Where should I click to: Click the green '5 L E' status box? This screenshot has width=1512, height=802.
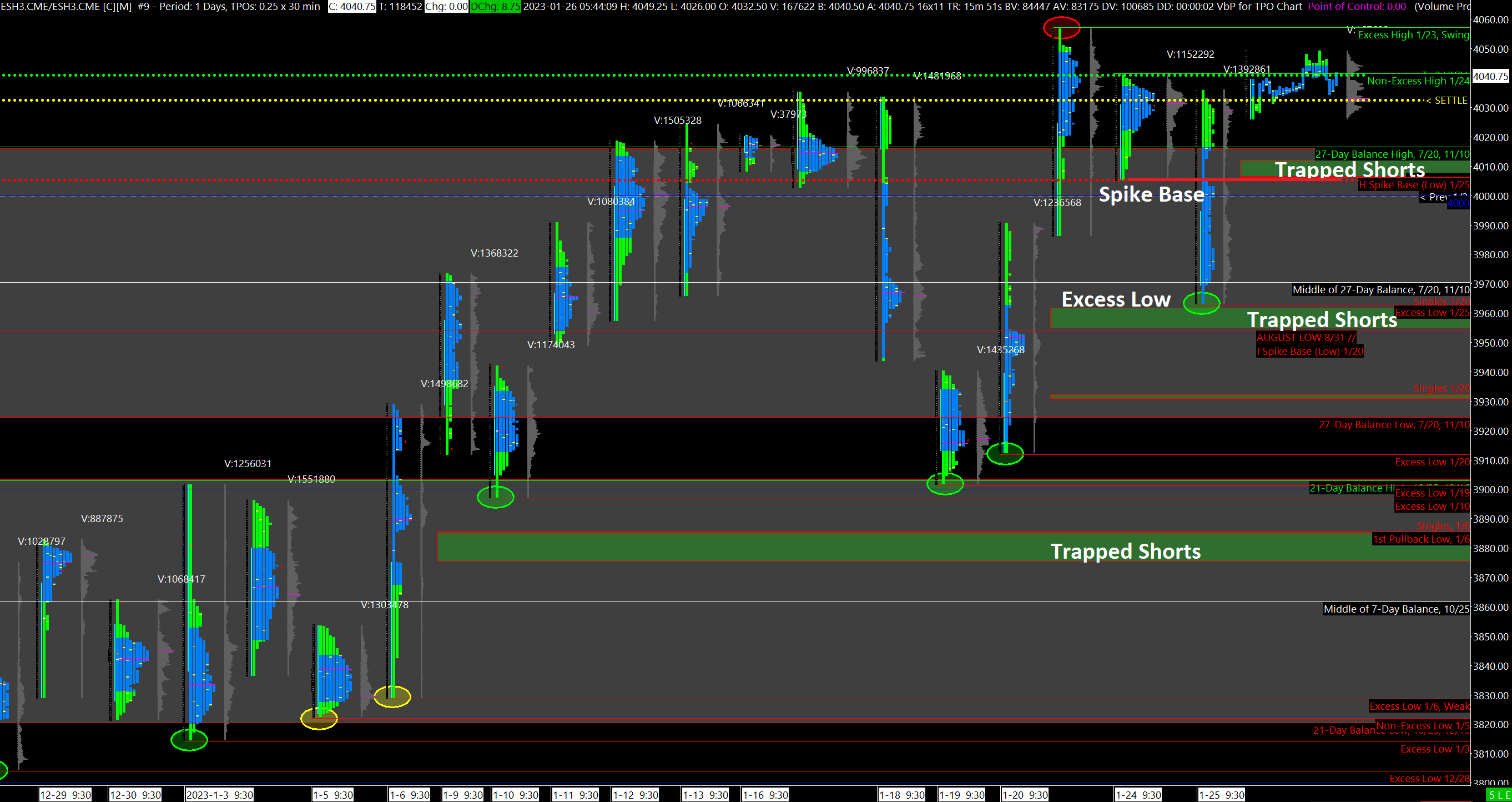1499,795
